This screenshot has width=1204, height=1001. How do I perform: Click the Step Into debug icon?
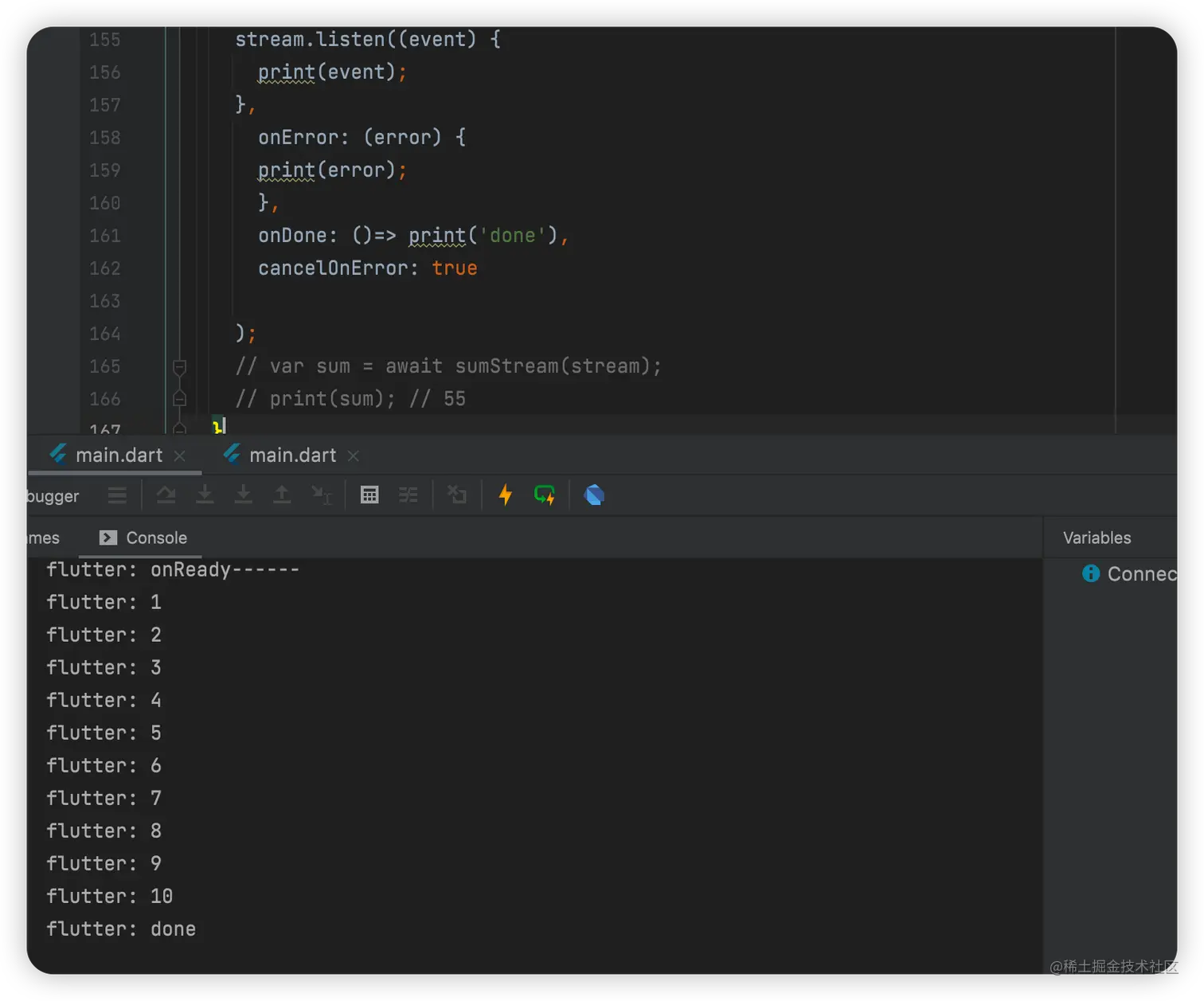click(x=205, y=495)
